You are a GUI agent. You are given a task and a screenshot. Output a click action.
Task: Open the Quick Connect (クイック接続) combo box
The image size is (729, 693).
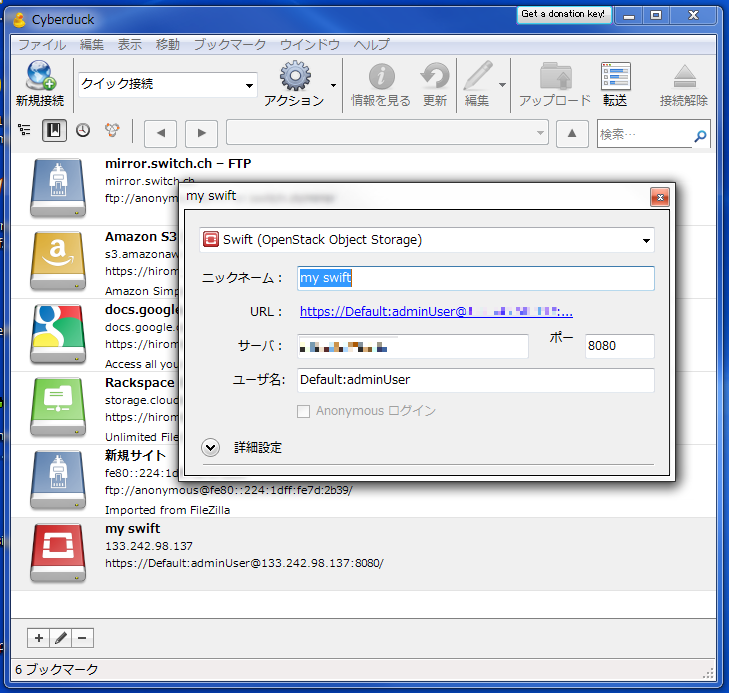pyautogui.click(x=167, y=85)
